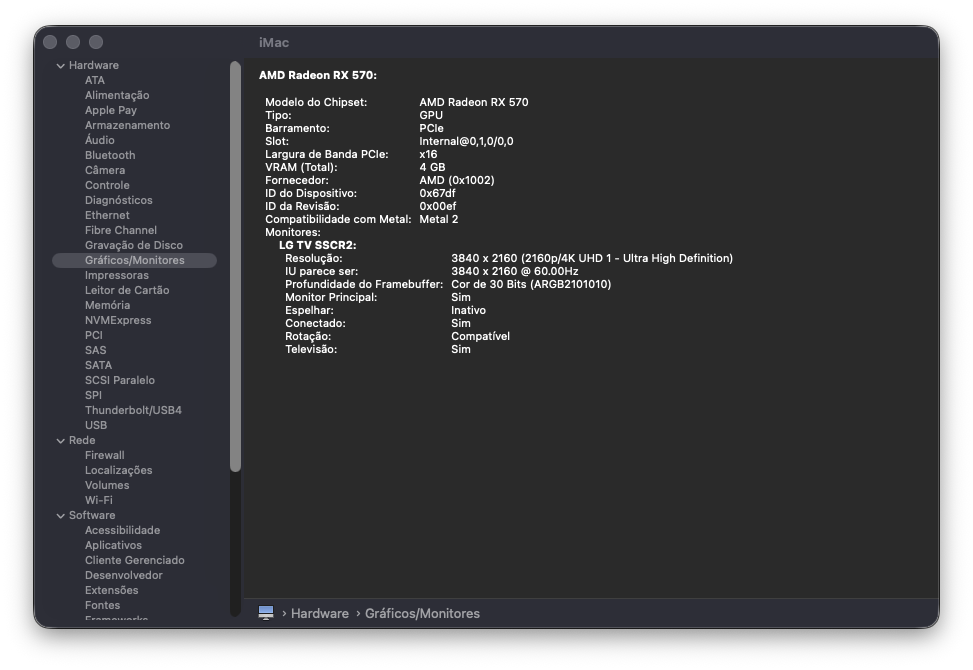
Task: Select Leitor de Cartão in the sidebar
Action: pos(127,290)
